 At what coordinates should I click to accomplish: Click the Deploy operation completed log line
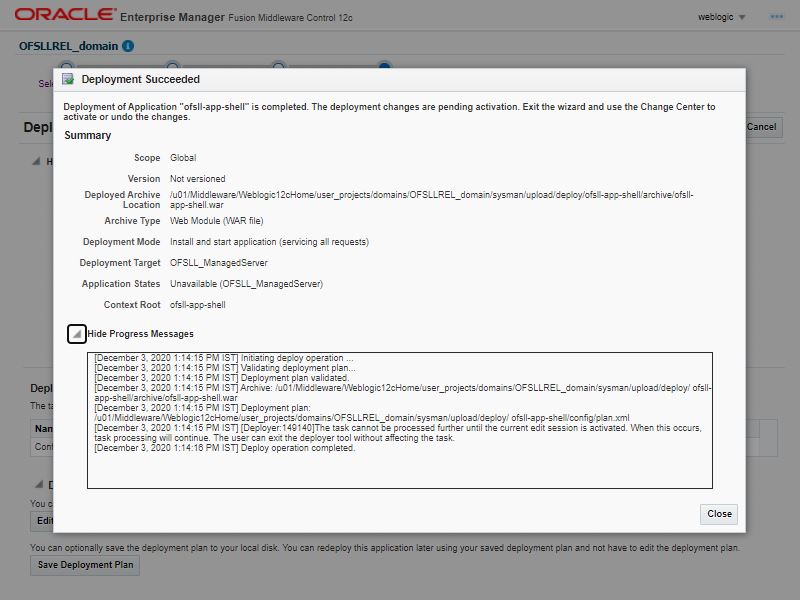[224, 448]
